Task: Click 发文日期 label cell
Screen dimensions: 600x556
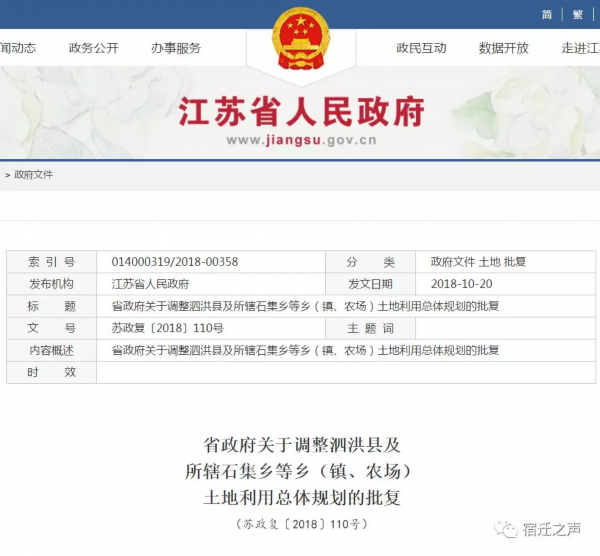Action: [x=370, y=284]
